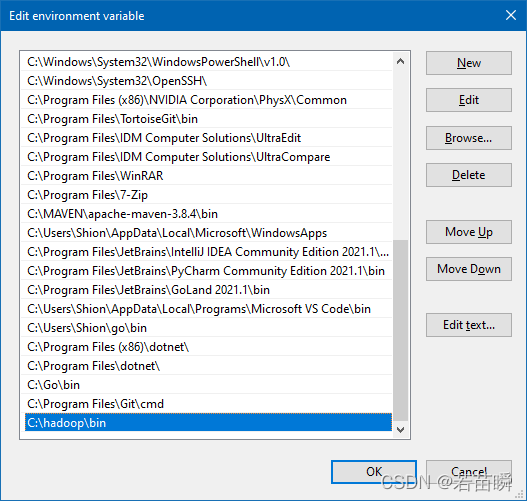Select the apache-maven-3.8.4\bin entry
527x501 pixels.
tap(207, 214)
